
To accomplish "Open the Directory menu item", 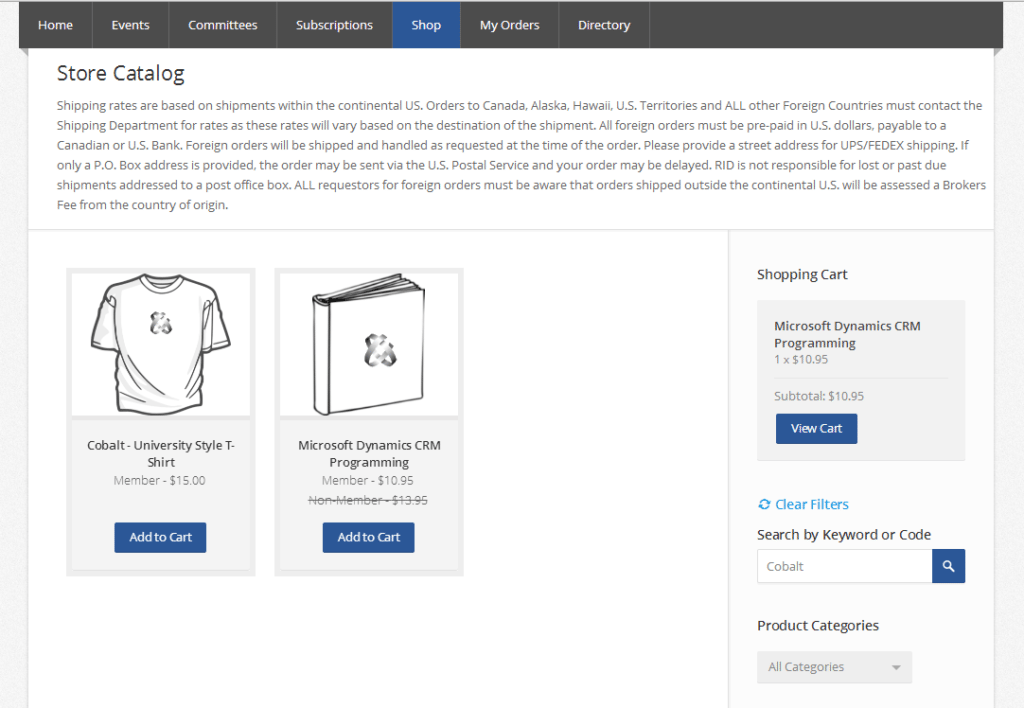I will tap(604, 25).
